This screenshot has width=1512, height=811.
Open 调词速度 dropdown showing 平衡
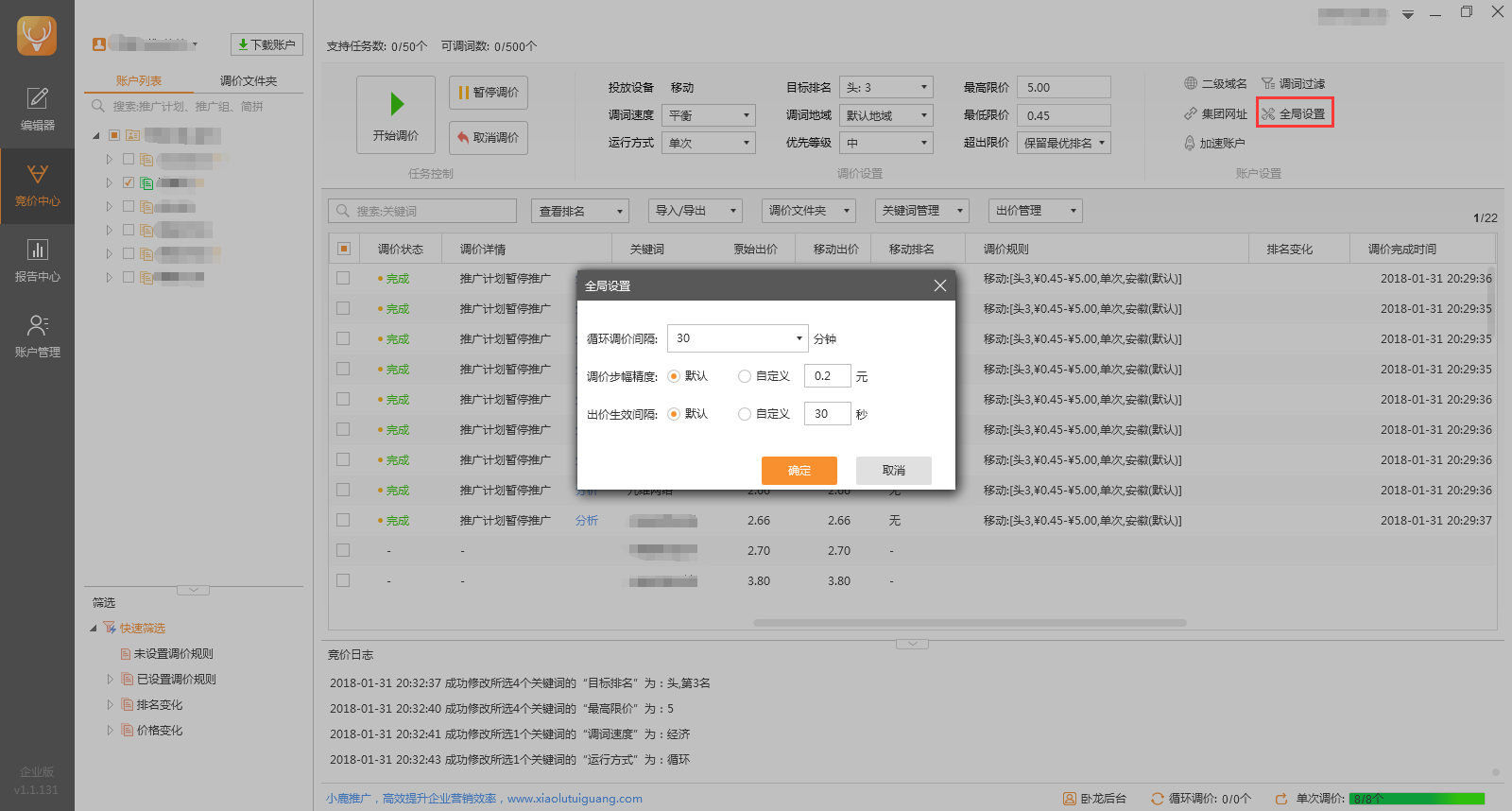tap(709, 115)
